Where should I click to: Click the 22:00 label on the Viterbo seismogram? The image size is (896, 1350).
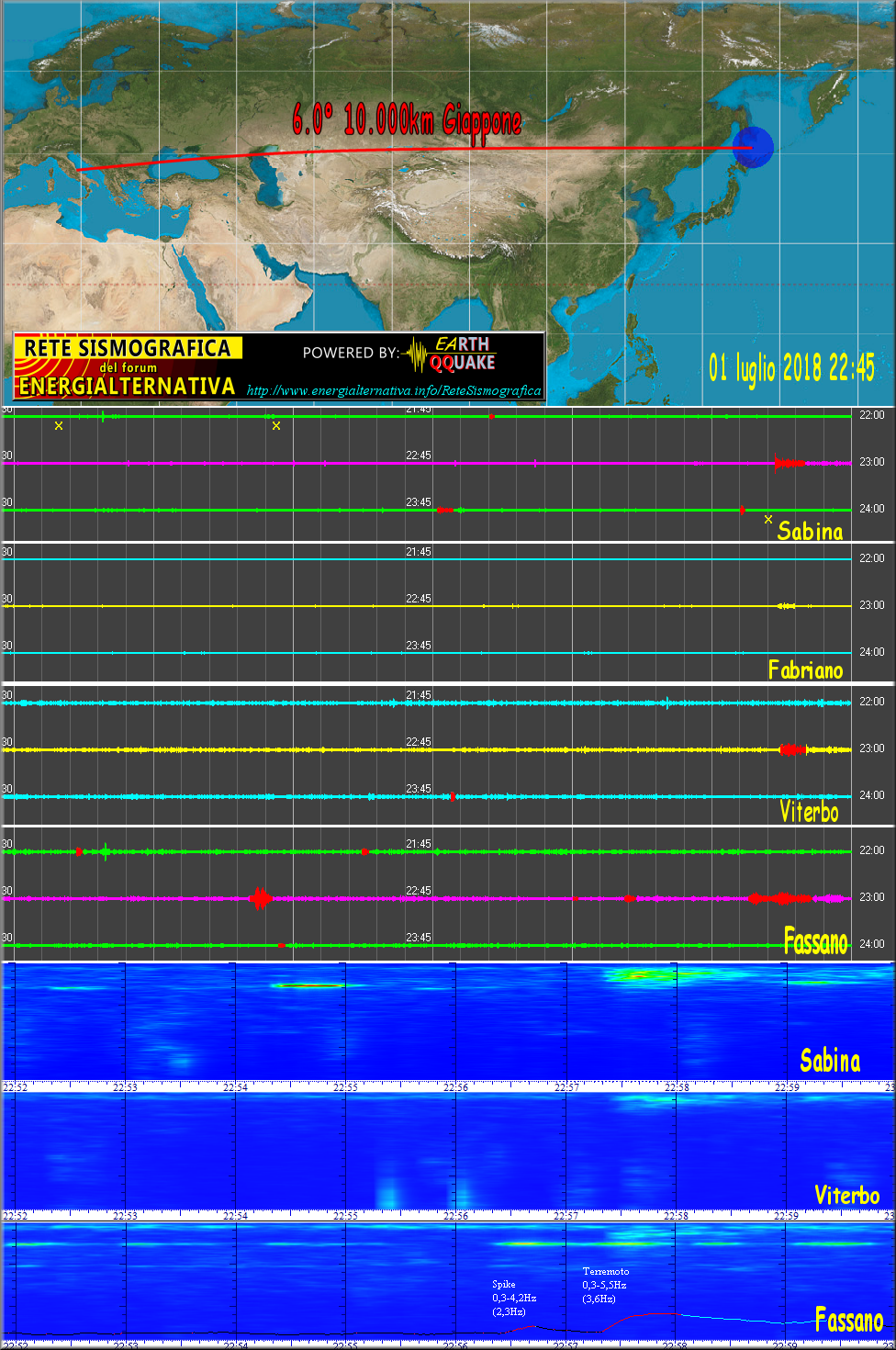[x=872, y=702]
